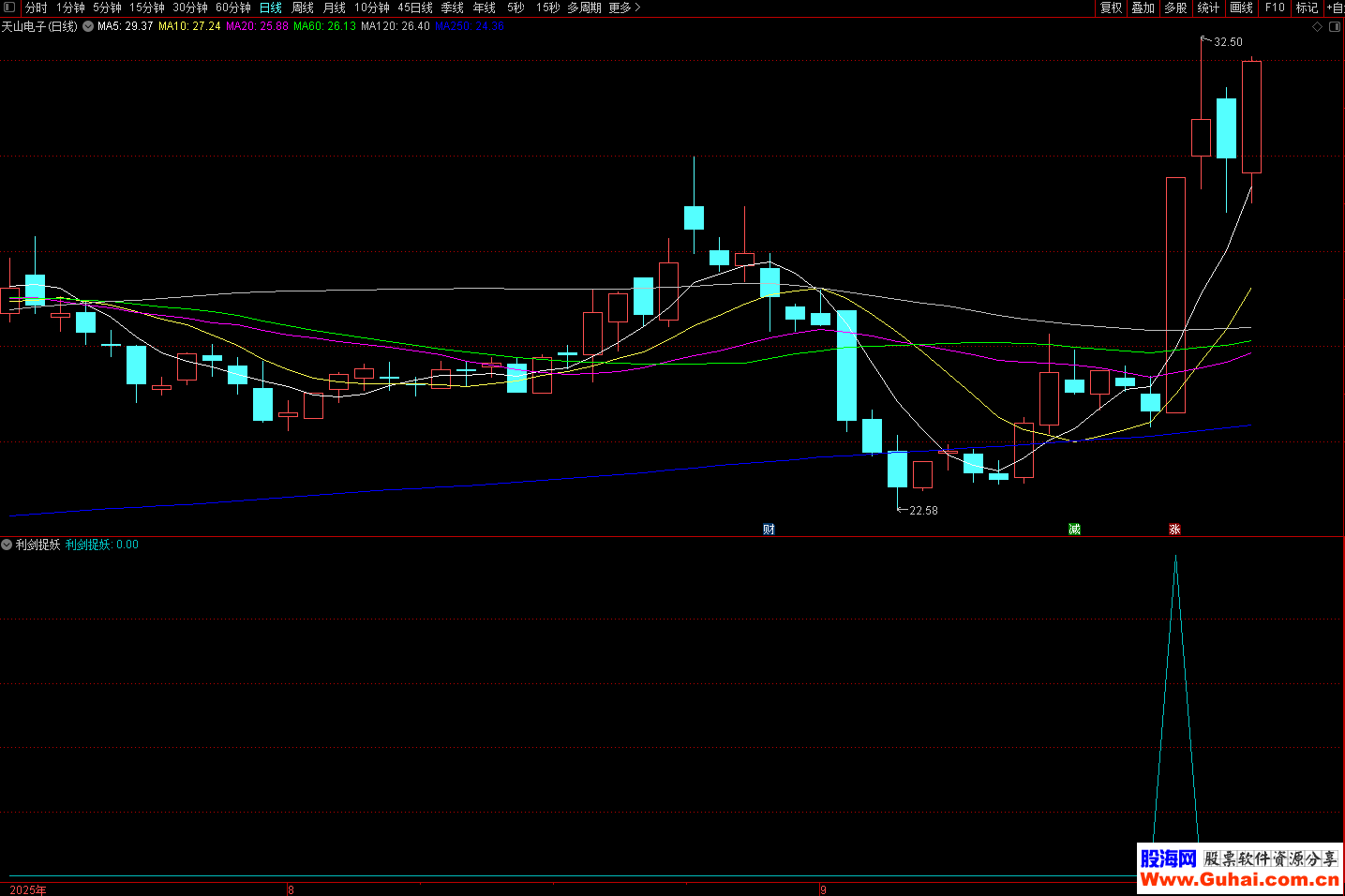This screenshot has height=896, width=1345.
Task: Click the large cyan gap-down candlestick
Action: click(846, 366)
